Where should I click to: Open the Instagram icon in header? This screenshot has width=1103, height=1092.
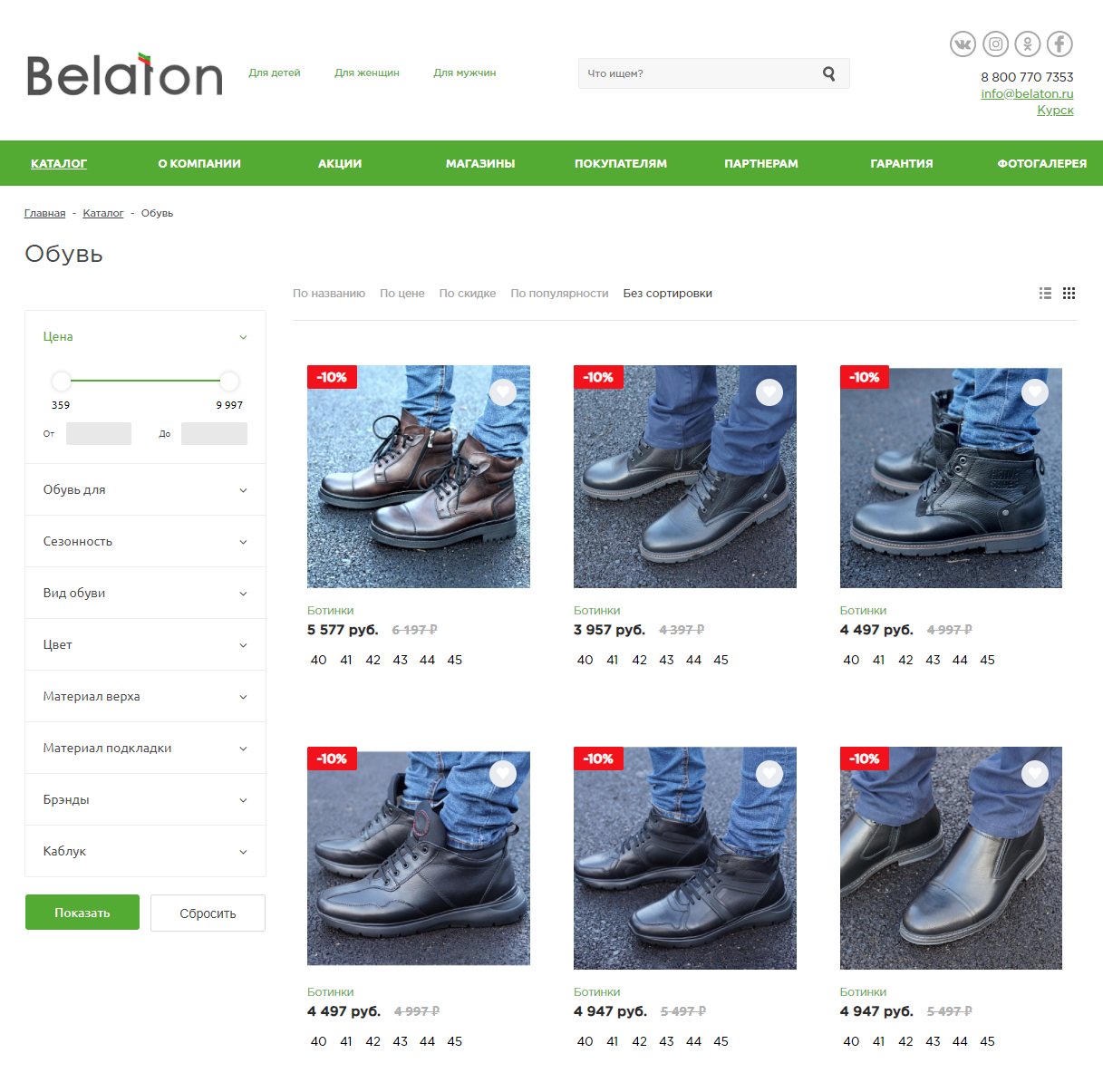click(995, 43)
